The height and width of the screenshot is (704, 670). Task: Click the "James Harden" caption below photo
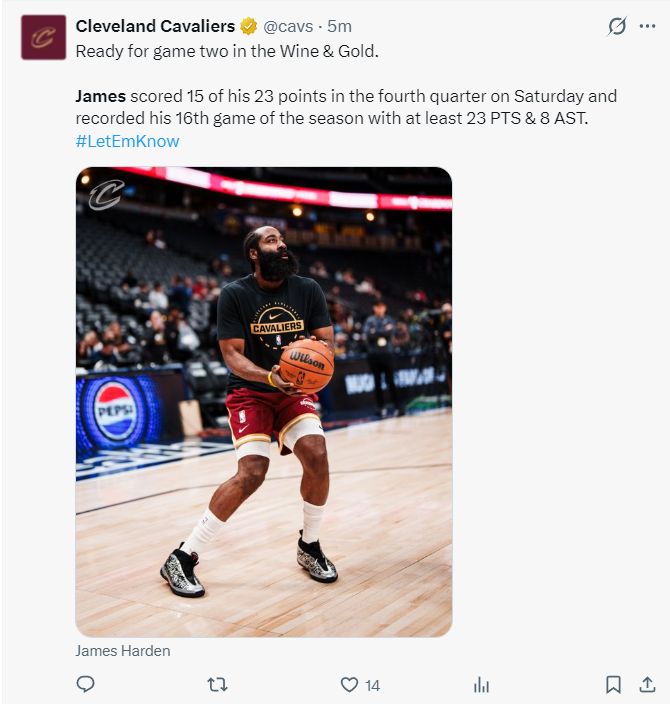click(x=123, y=651)
